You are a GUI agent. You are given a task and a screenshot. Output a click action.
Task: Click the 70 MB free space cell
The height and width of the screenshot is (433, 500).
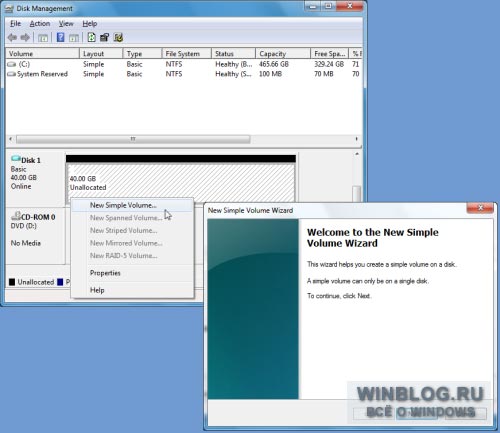click(323, 74)
